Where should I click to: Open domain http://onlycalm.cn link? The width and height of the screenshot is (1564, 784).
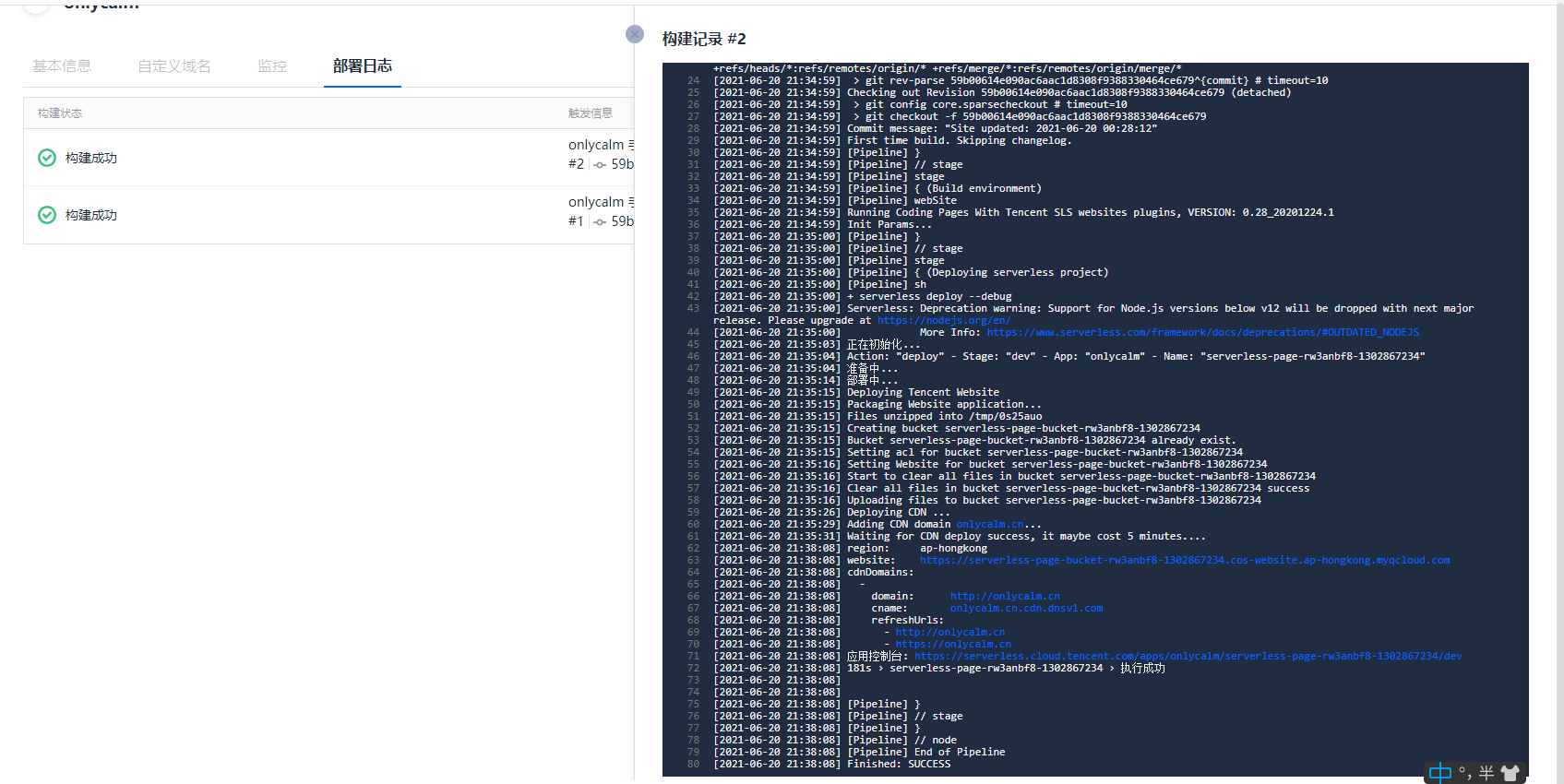pos(1005,596)
